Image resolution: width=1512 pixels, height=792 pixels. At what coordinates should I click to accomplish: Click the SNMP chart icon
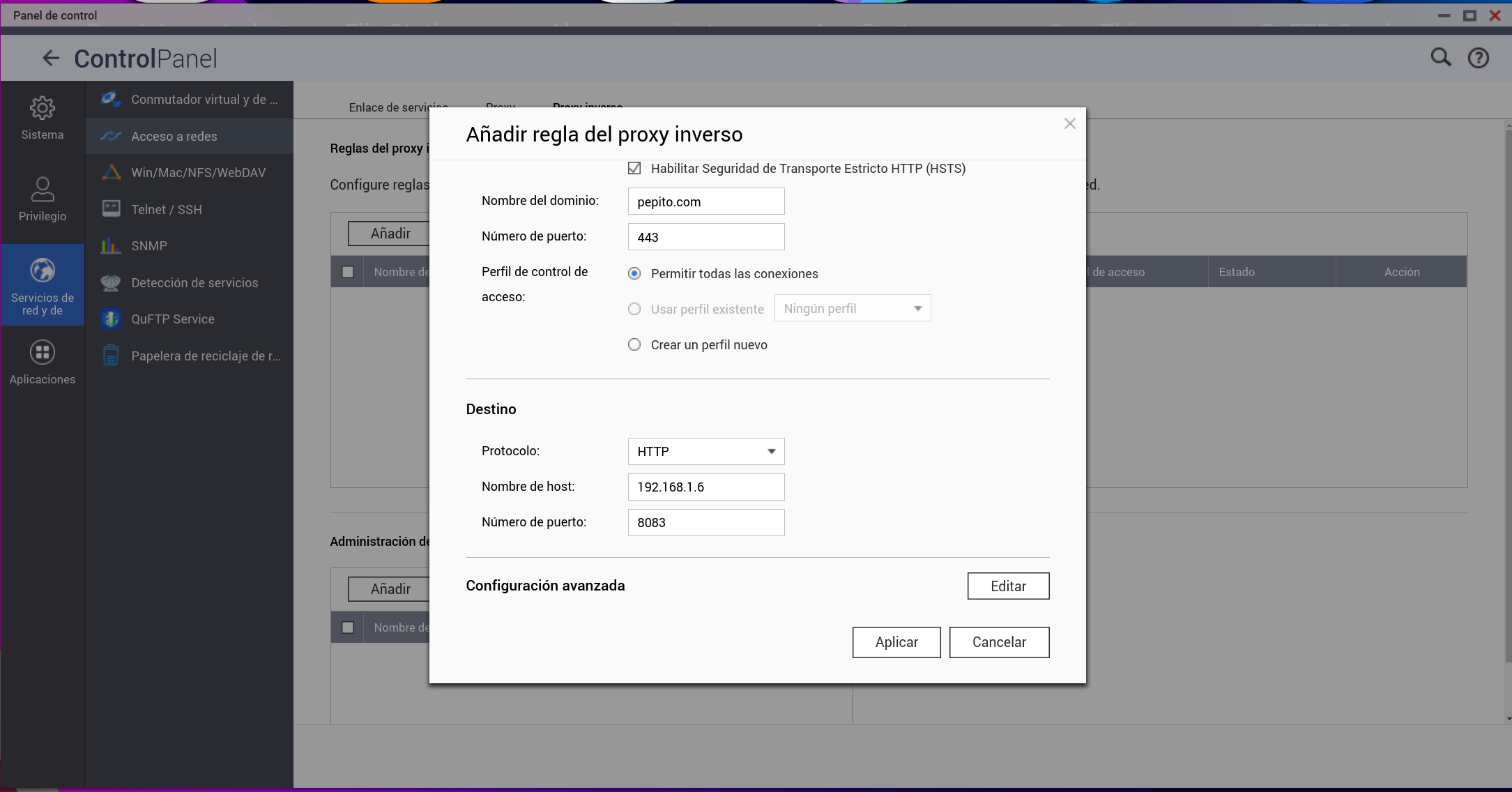tap(112, 246)
